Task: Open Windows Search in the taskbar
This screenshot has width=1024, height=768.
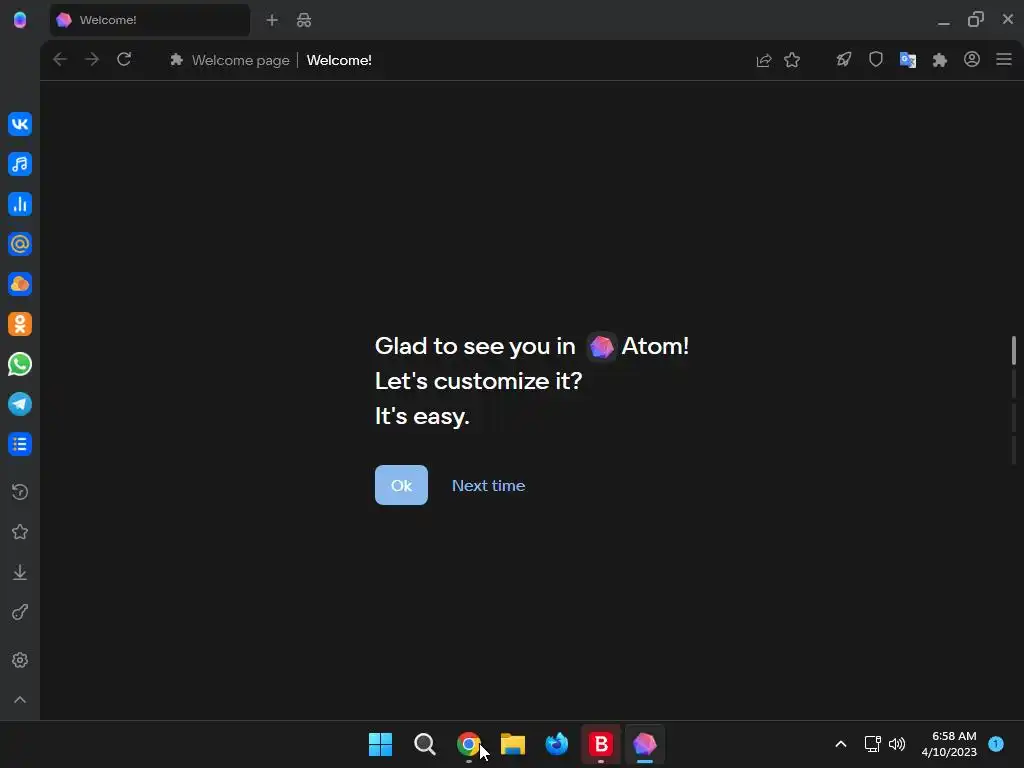Action: tap(424, 744)
